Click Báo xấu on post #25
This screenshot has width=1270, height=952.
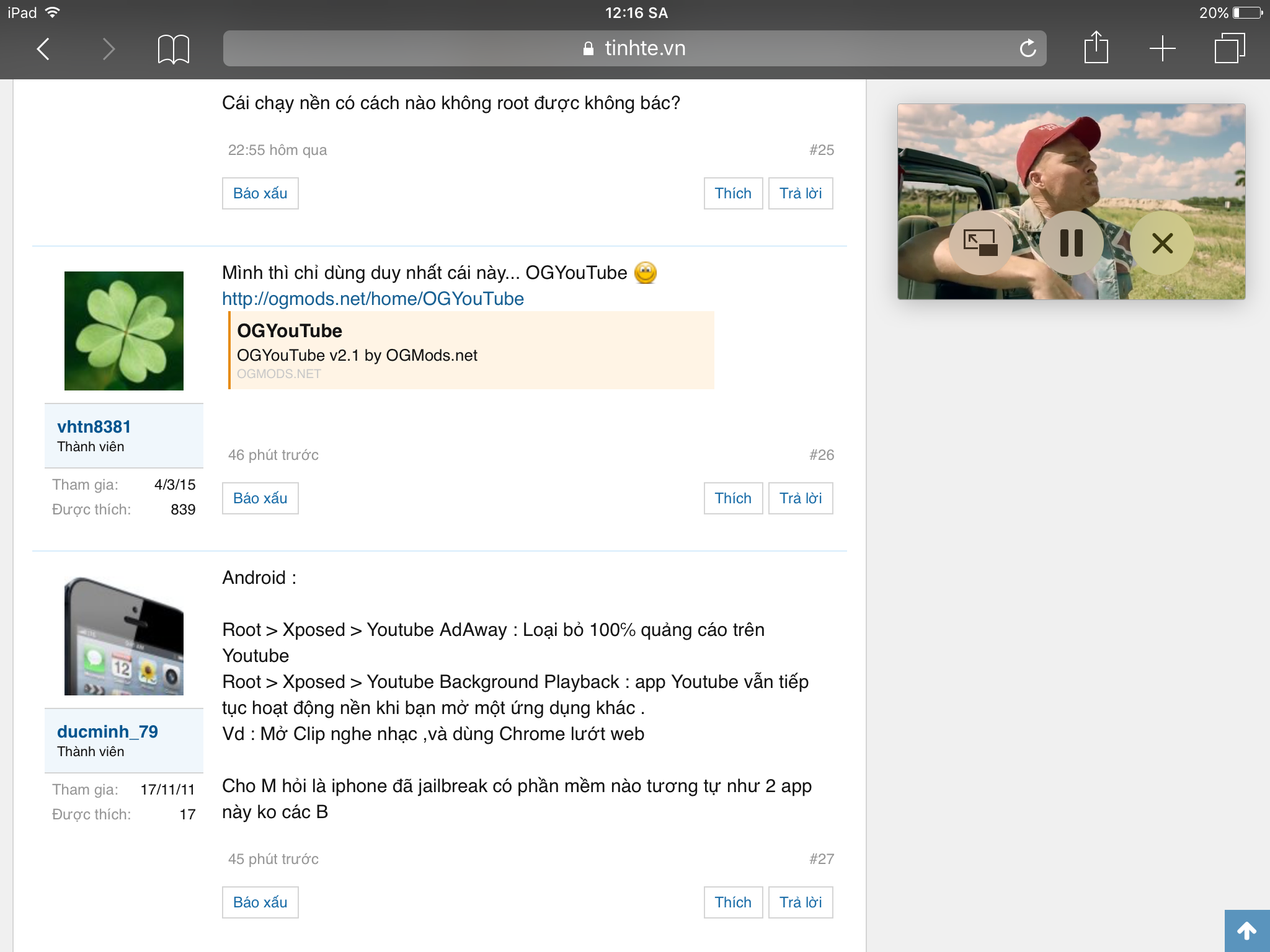[x=260, y=193]
